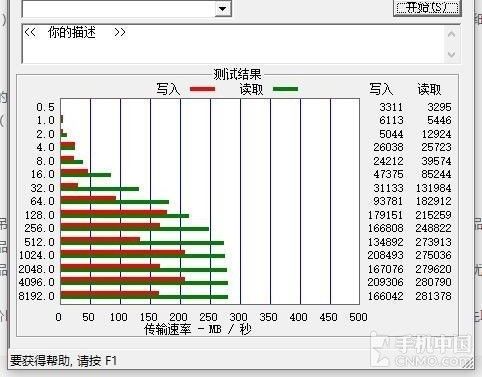Viewport: 482px width, 377px height.
Task: Click the red 写入 legend swatch
Action: tap(202, 89)
